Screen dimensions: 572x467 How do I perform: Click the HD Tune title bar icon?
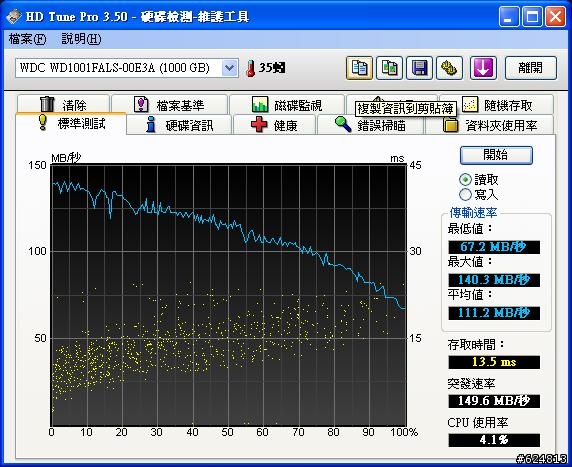pyautogui.click(x=13, y=16)
